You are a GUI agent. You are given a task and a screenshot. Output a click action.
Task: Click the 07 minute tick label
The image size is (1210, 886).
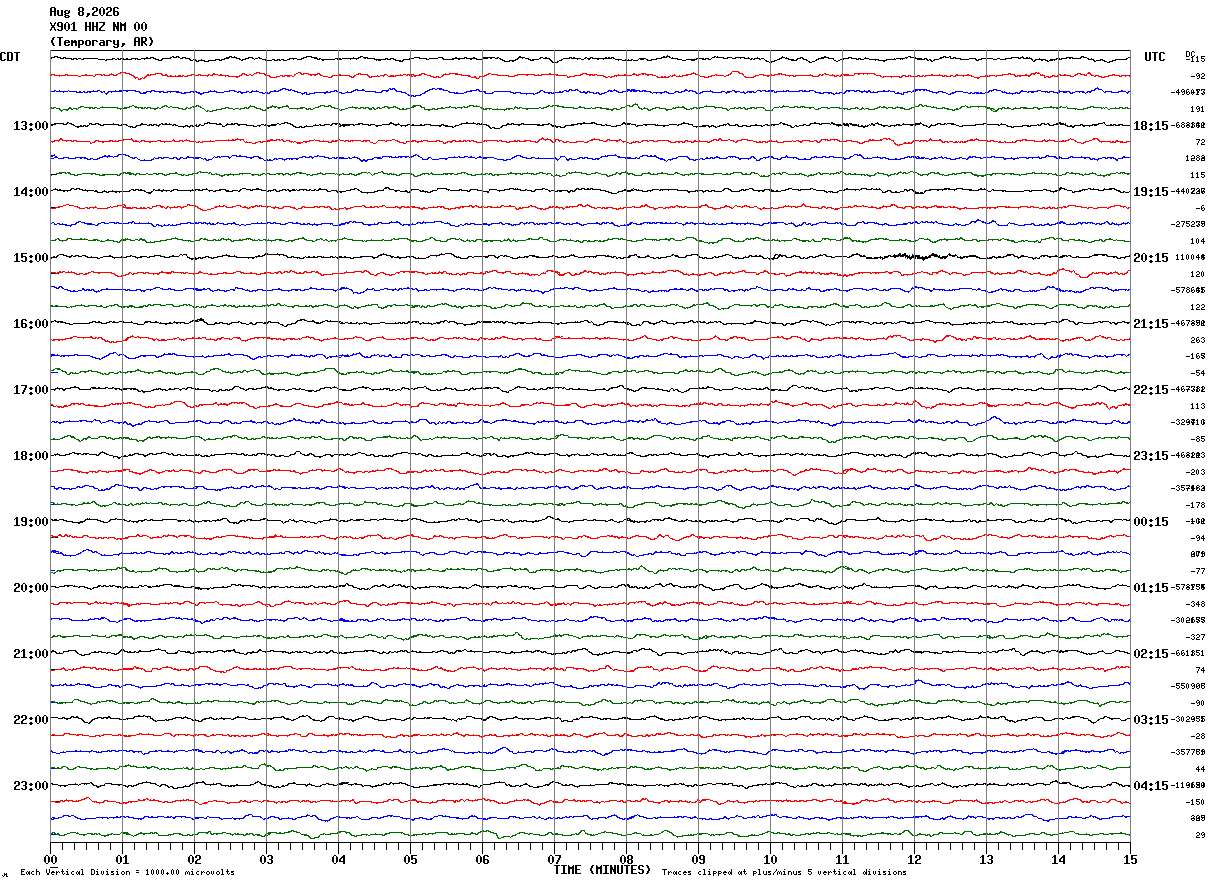[x=554, y=859]
